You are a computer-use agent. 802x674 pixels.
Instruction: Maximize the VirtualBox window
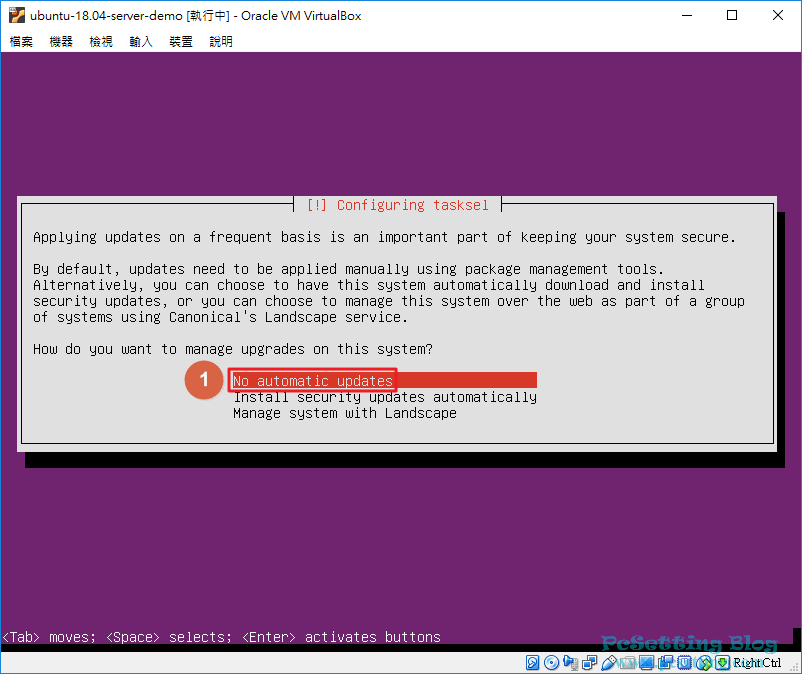pyautogui.click(x=732, y=15)
